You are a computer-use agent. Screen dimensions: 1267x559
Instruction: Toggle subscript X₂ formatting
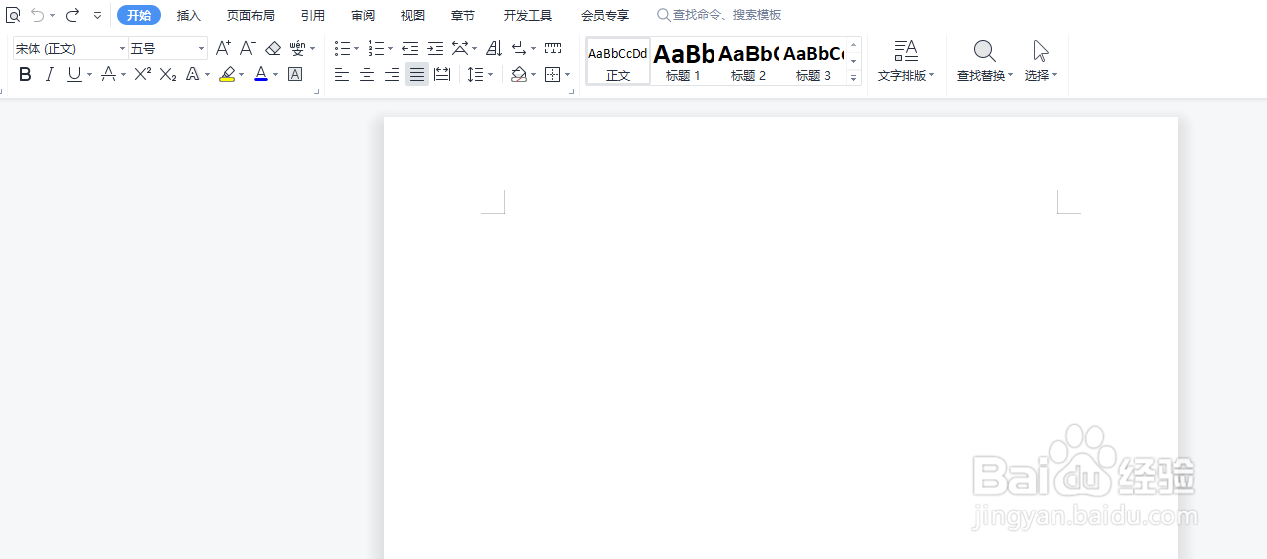pyautogui.click(x=168, y=74)
